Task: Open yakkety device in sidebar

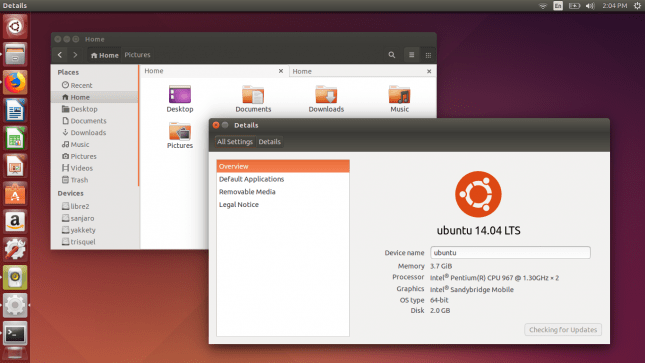Action: point(95,230)
